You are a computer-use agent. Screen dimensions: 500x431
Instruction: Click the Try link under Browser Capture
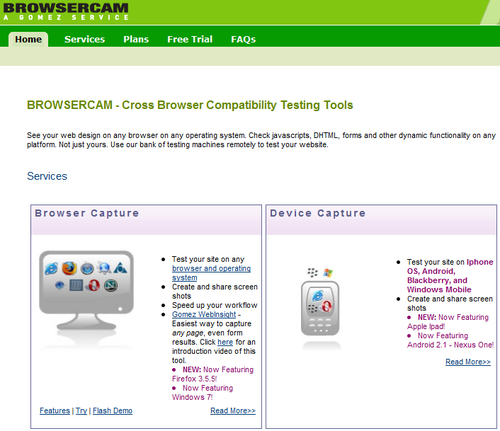(81, 411)
